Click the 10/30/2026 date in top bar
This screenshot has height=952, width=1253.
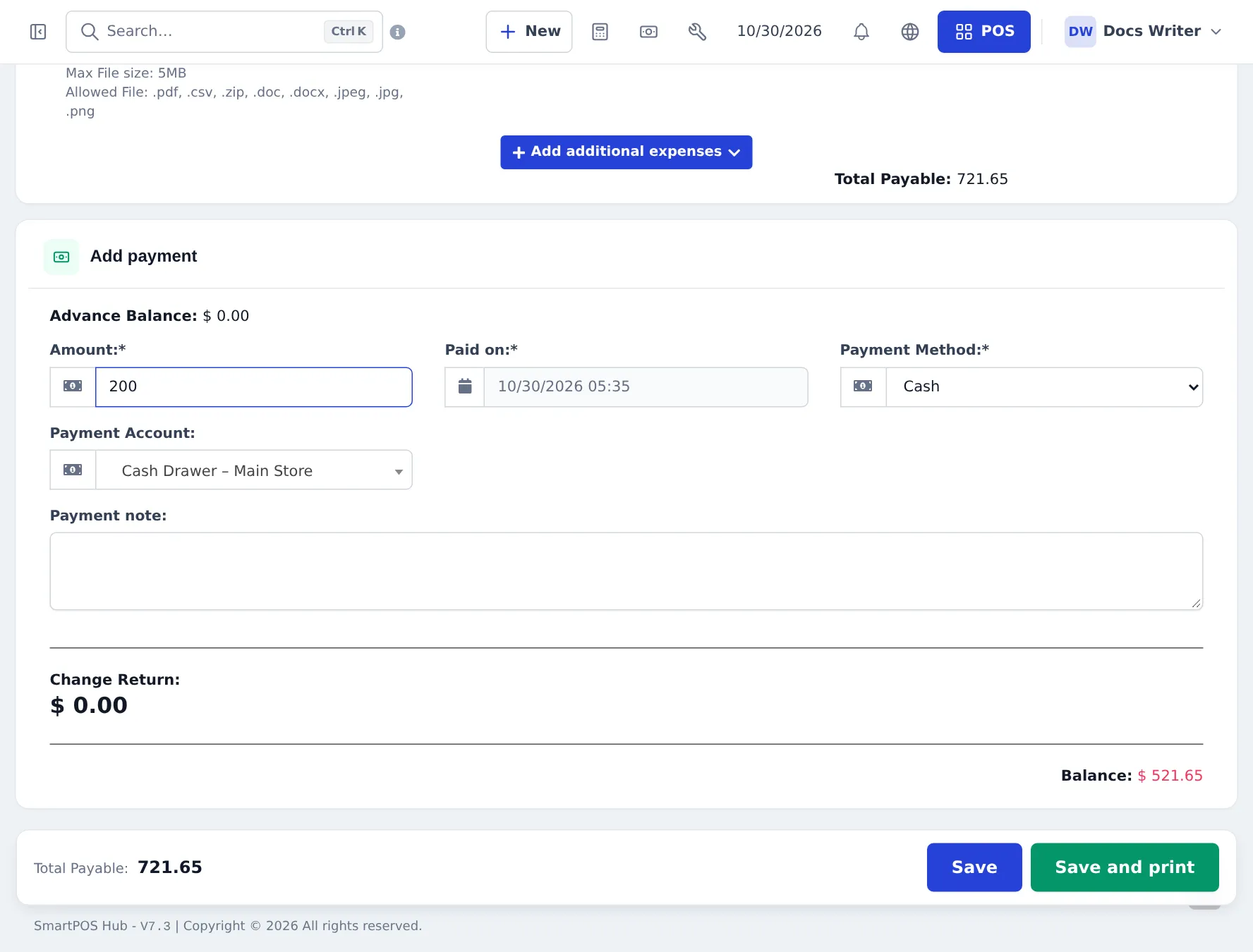[779, 32]
